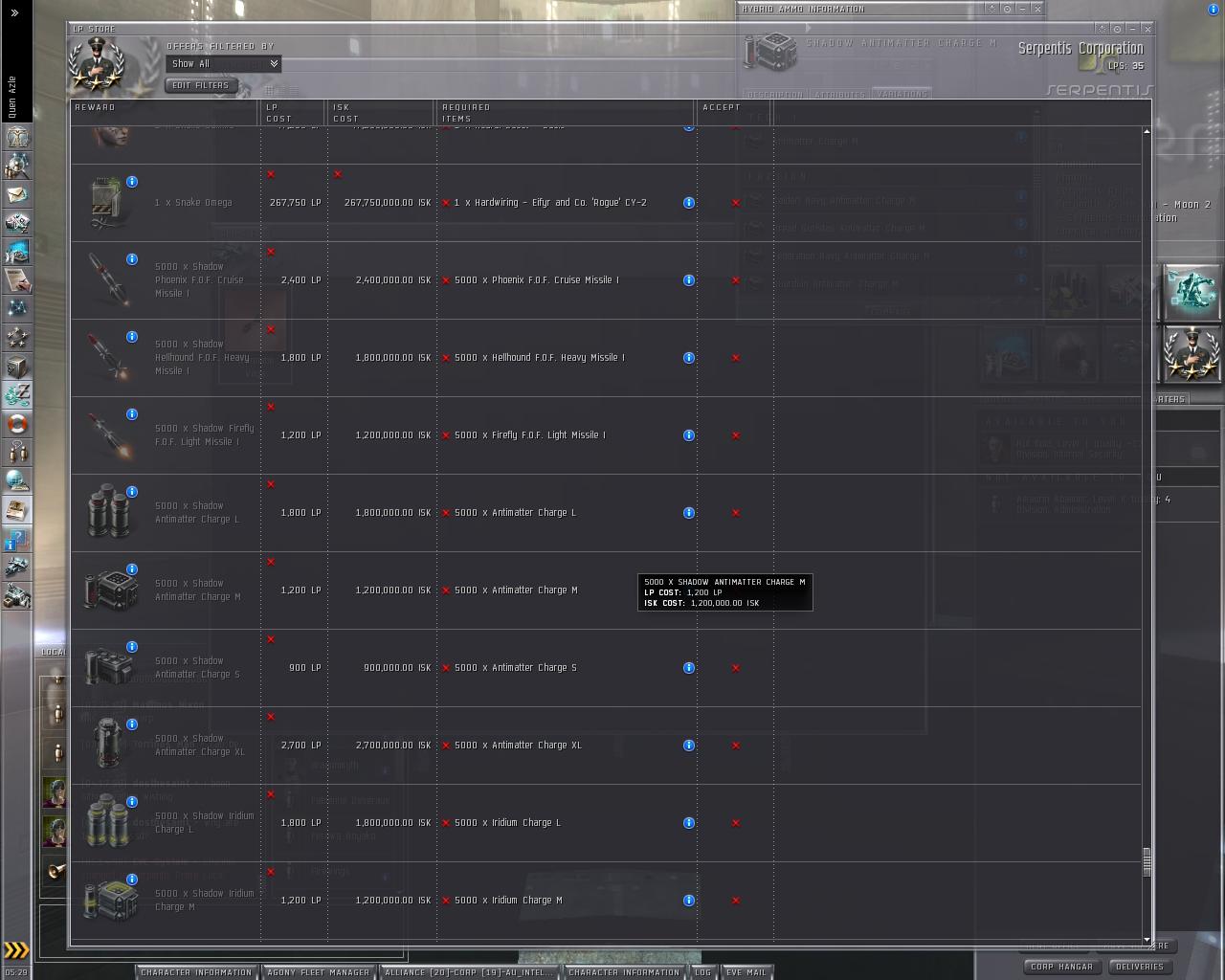Open the Deliveries button
The image size is (1225, 980).
point(1140,967)
